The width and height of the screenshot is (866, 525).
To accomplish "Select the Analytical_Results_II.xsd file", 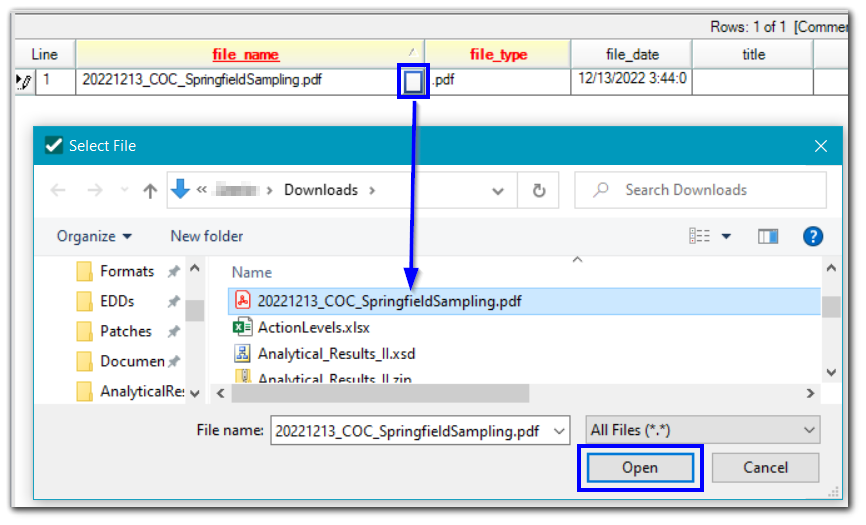I will tap(335, 353).
